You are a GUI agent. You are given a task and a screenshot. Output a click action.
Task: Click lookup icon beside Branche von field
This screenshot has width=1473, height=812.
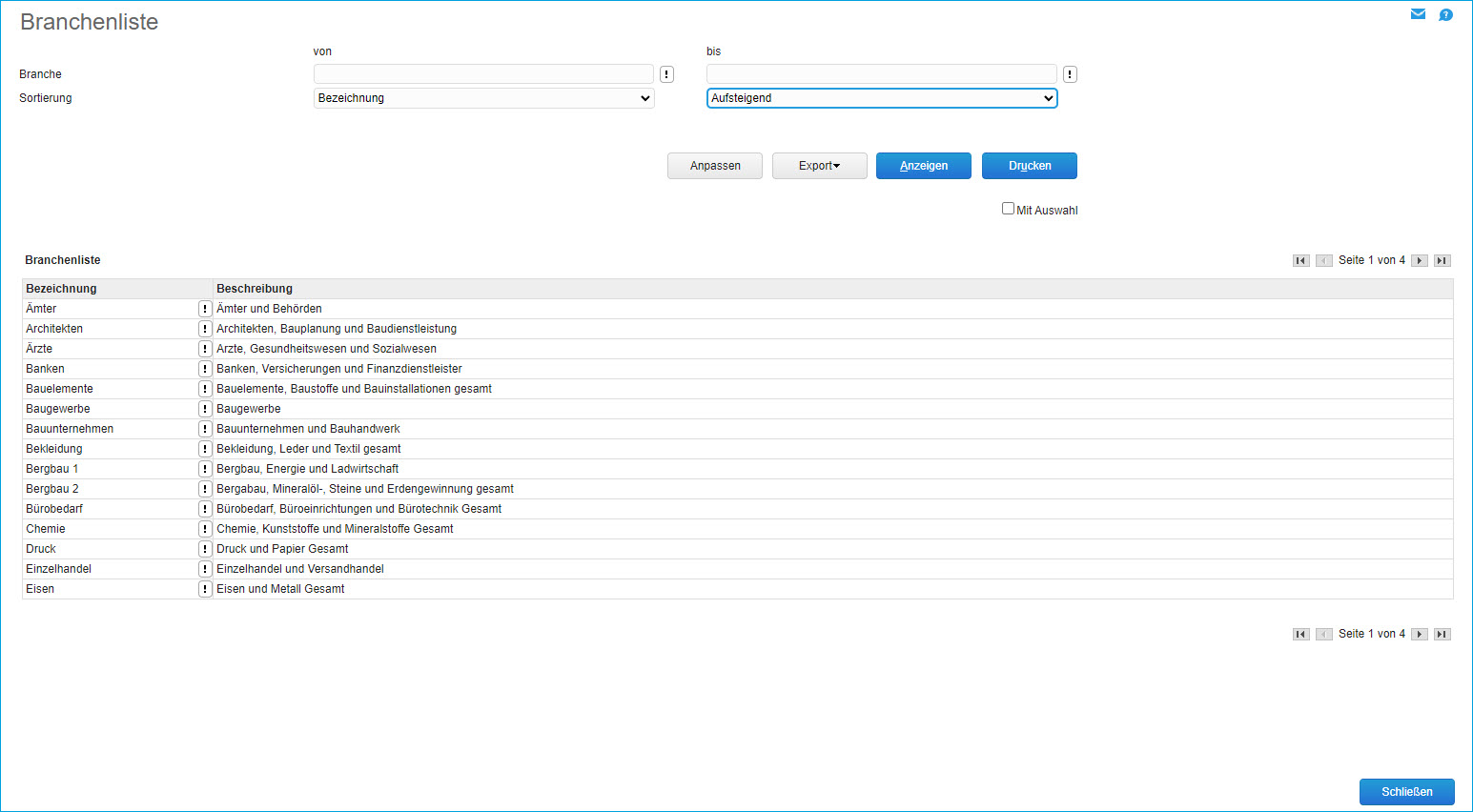666,74
